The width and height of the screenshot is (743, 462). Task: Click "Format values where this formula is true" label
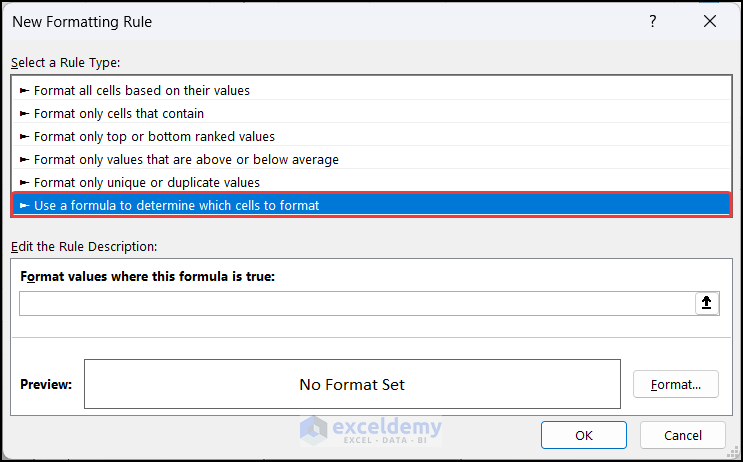pos(147,276)
